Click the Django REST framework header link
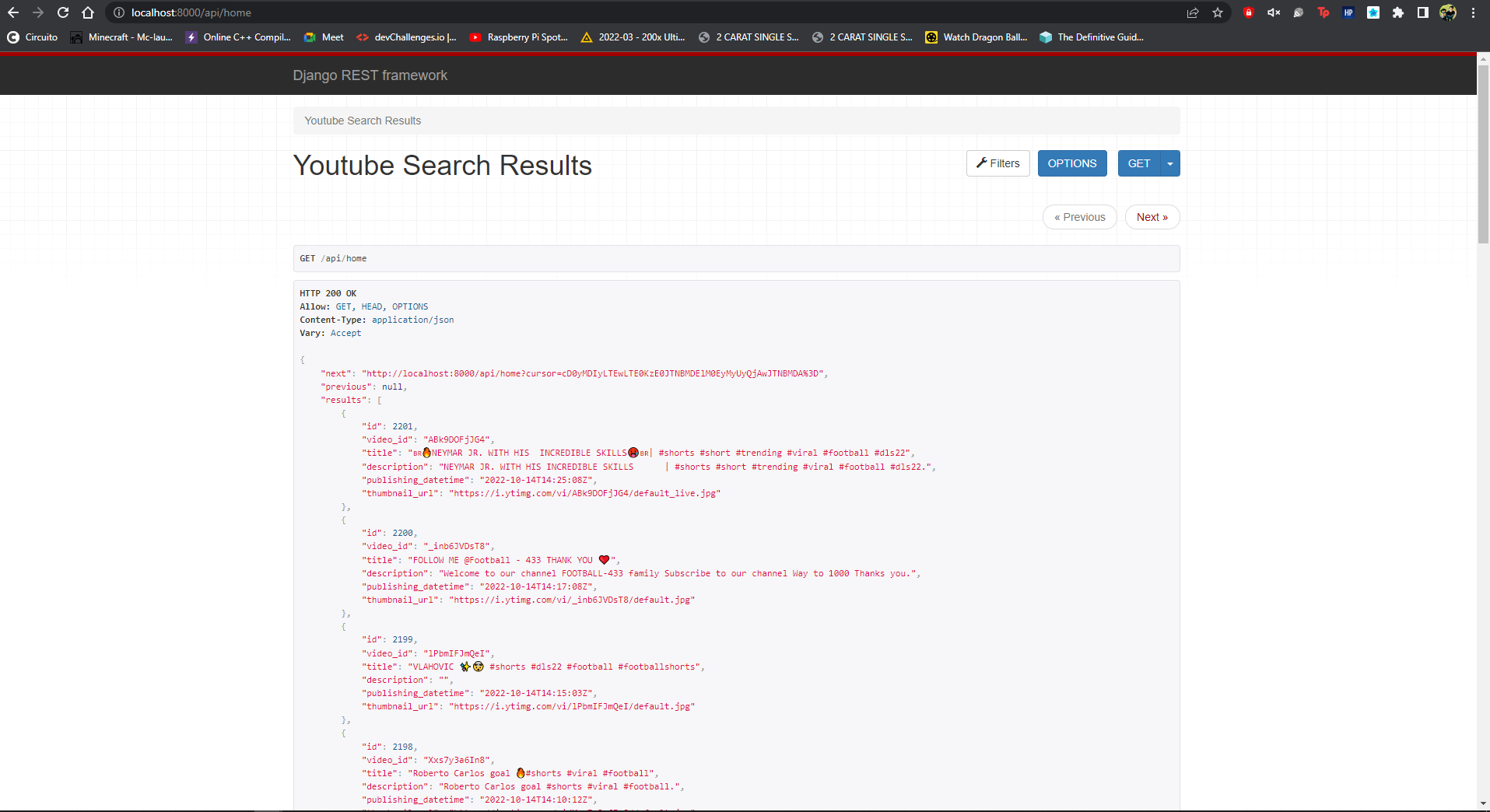The width and height of the screenshot is (1490, 812). pos(370,75)
